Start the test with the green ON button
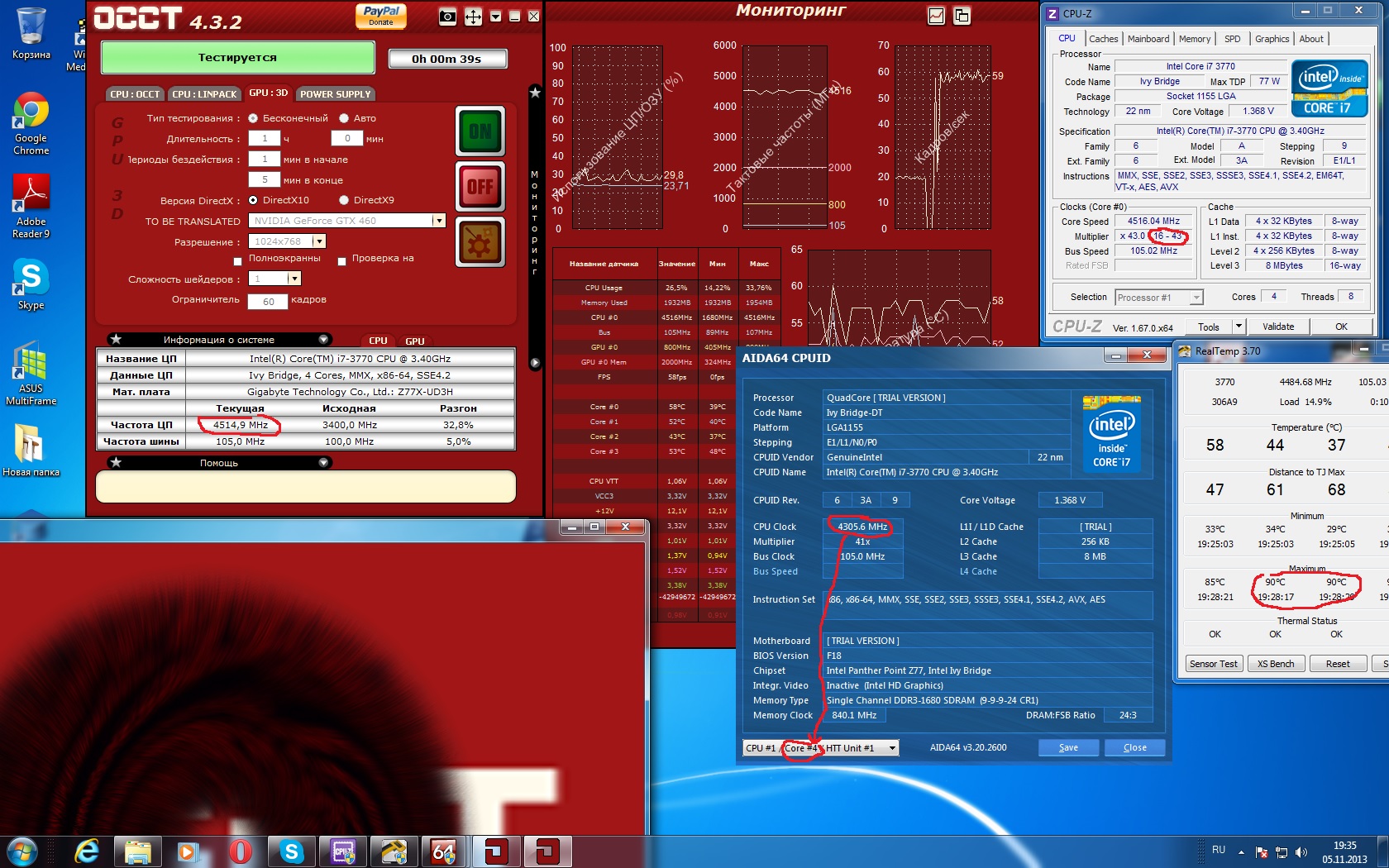Viewport: 1389px width, 868px height. [x=480, y=131]
